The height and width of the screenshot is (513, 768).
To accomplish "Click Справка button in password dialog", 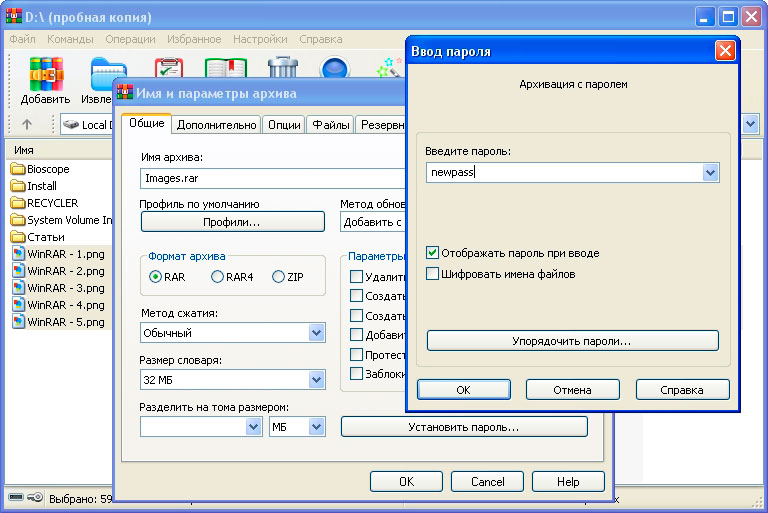I will (682, 390).
